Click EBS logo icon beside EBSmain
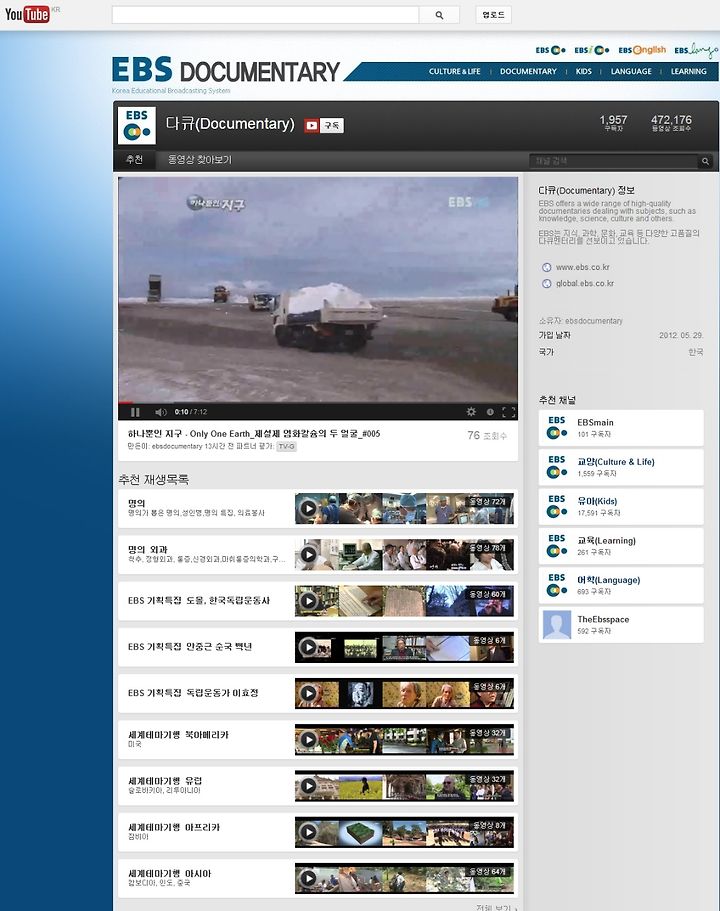This screenshot has width=720, height=911. (557, 428)
